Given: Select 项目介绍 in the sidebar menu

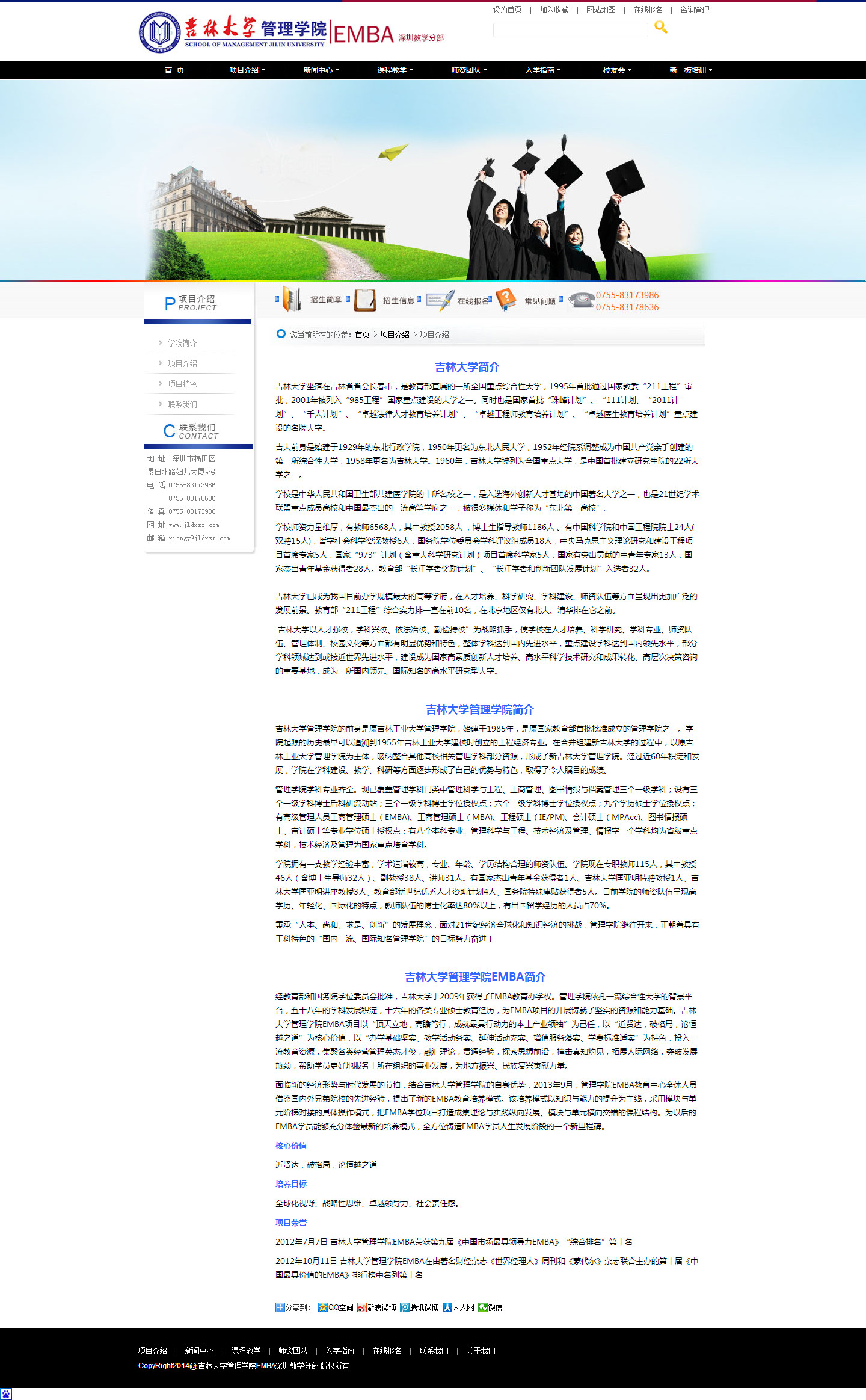Looking at the screenshot, I should [x=182, y=363].
